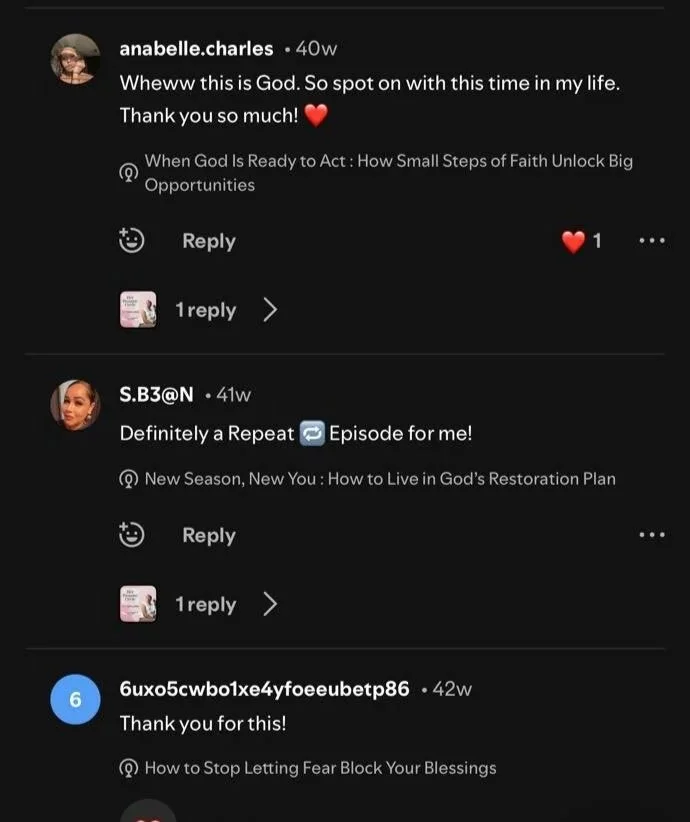Open blue 6 avatar of 6uxo5cwbo1xe4yfoeeubetp86
Screen dimensions: 690x822
75,699
